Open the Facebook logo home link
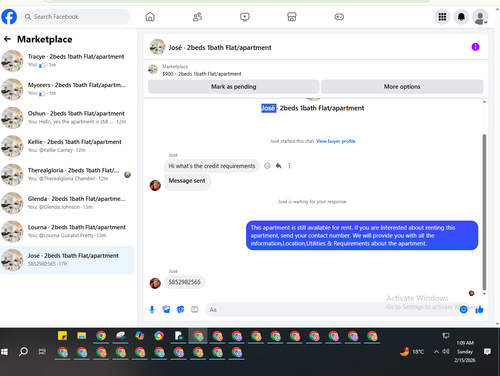Viewport: 500px width, 376px height. tap(9, 17)
